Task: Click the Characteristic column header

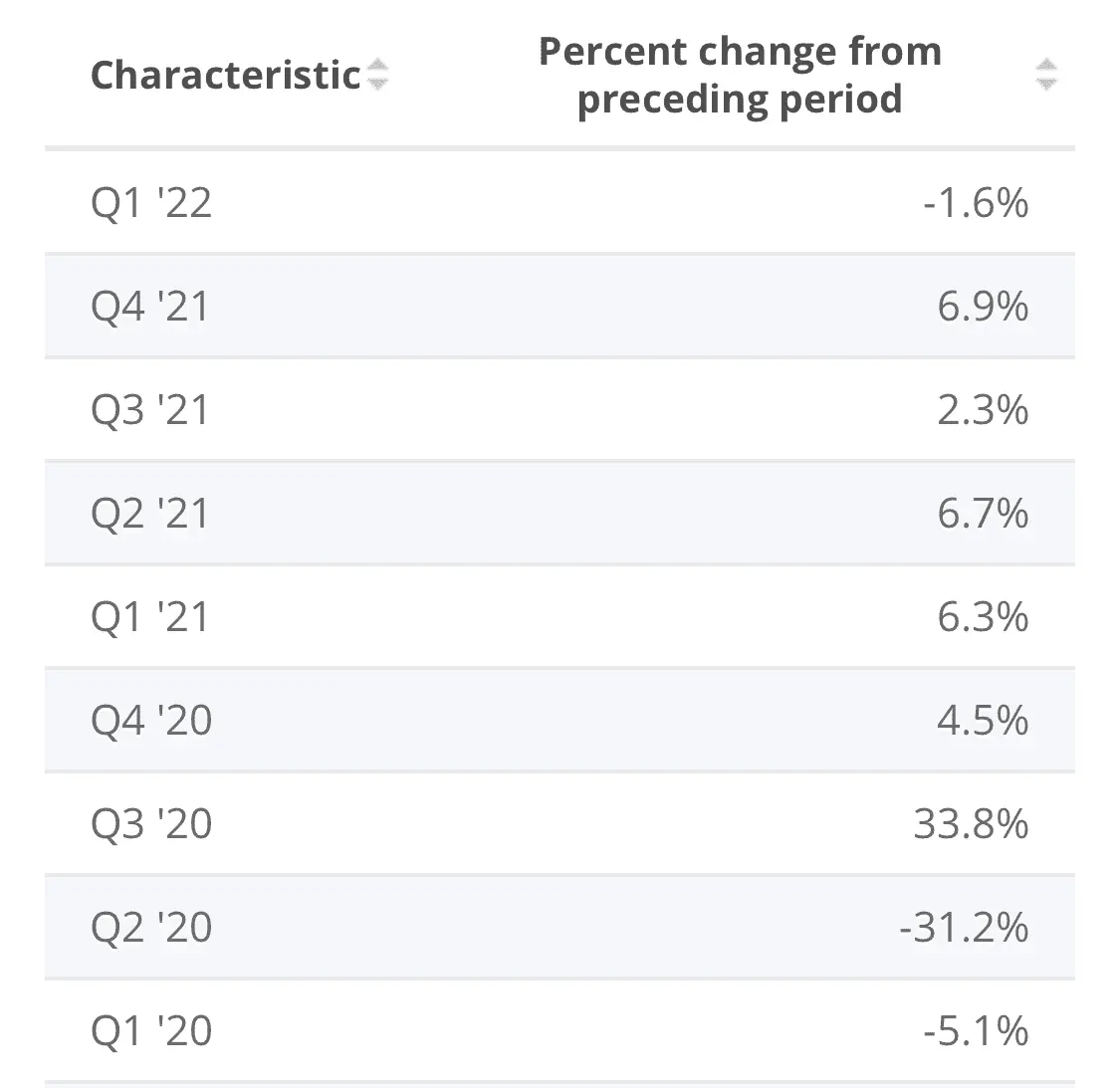Action: point(225,75)
